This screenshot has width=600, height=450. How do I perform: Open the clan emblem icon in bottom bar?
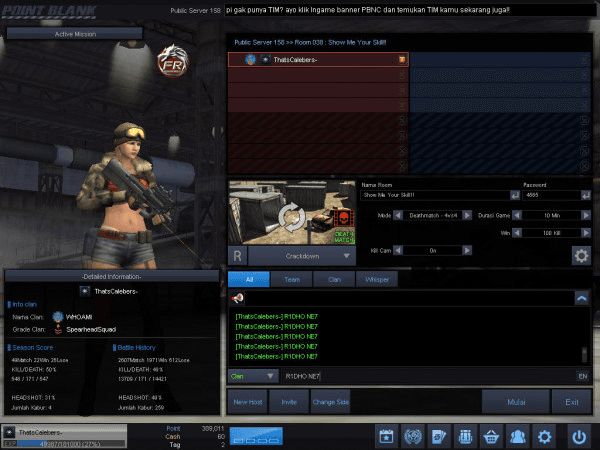(412, 436)
